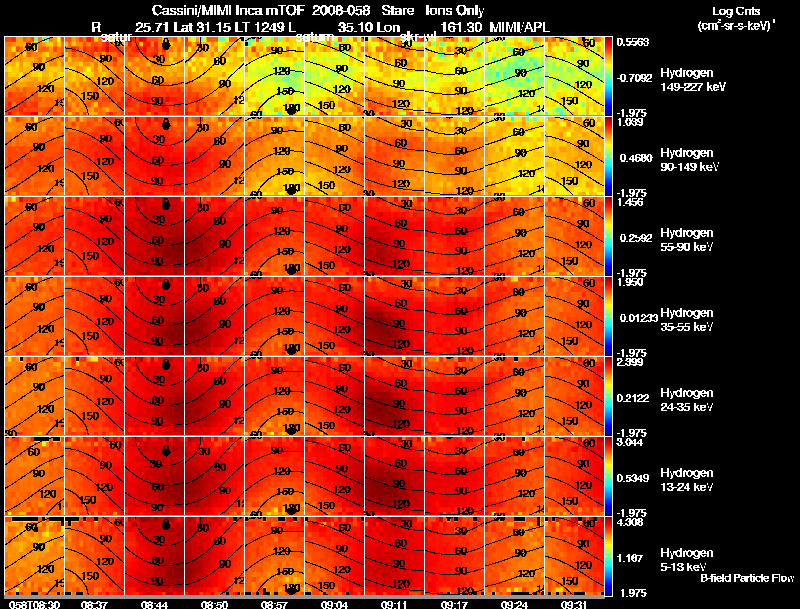The height and width of the screenshot is (609, 800).
Task: Open the 149-227 keV panel at 09:24
Action: point(514,76)
